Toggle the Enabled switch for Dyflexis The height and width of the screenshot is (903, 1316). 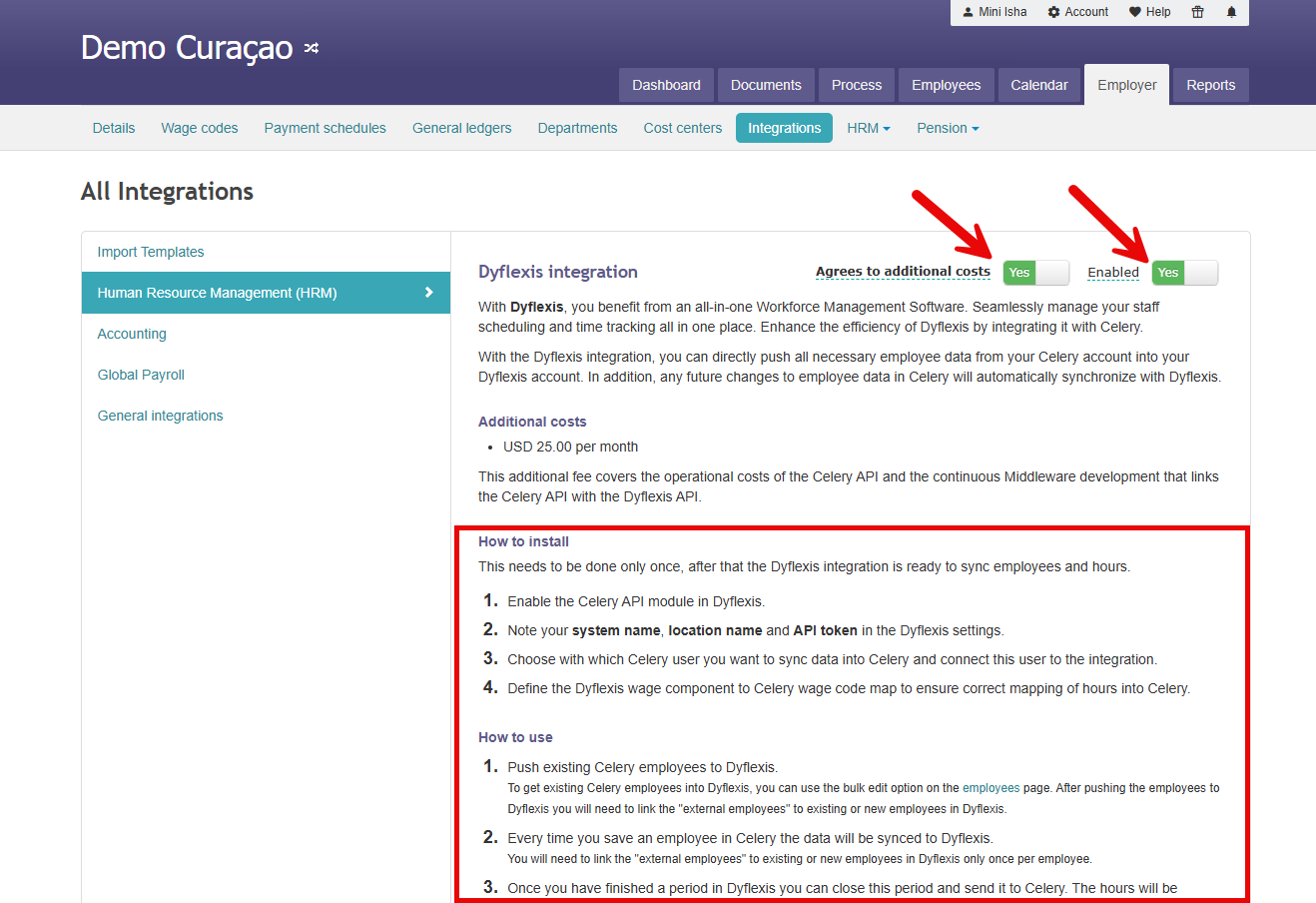(x=1185, y=273)
